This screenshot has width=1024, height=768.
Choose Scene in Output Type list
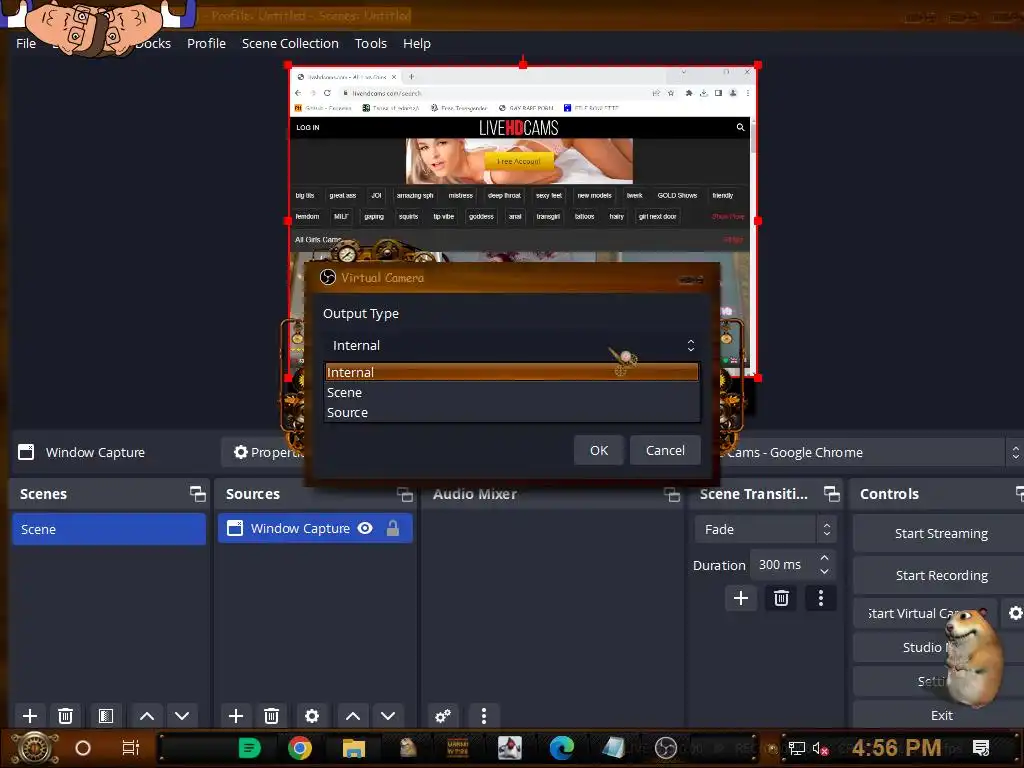point(511,392)
